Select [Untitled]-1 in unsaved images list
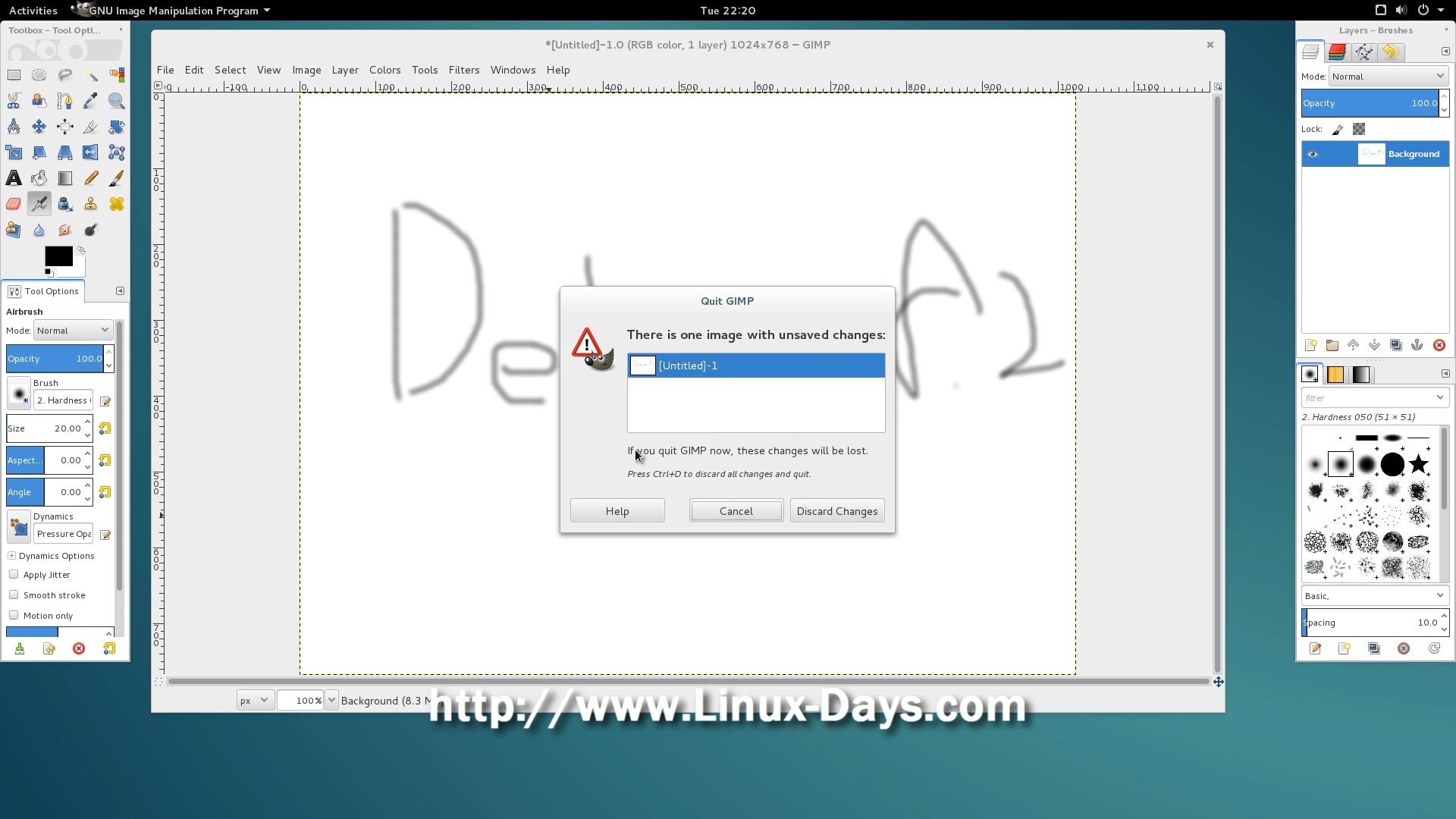This screenshot has width=1456, height=819. (756, 366)
